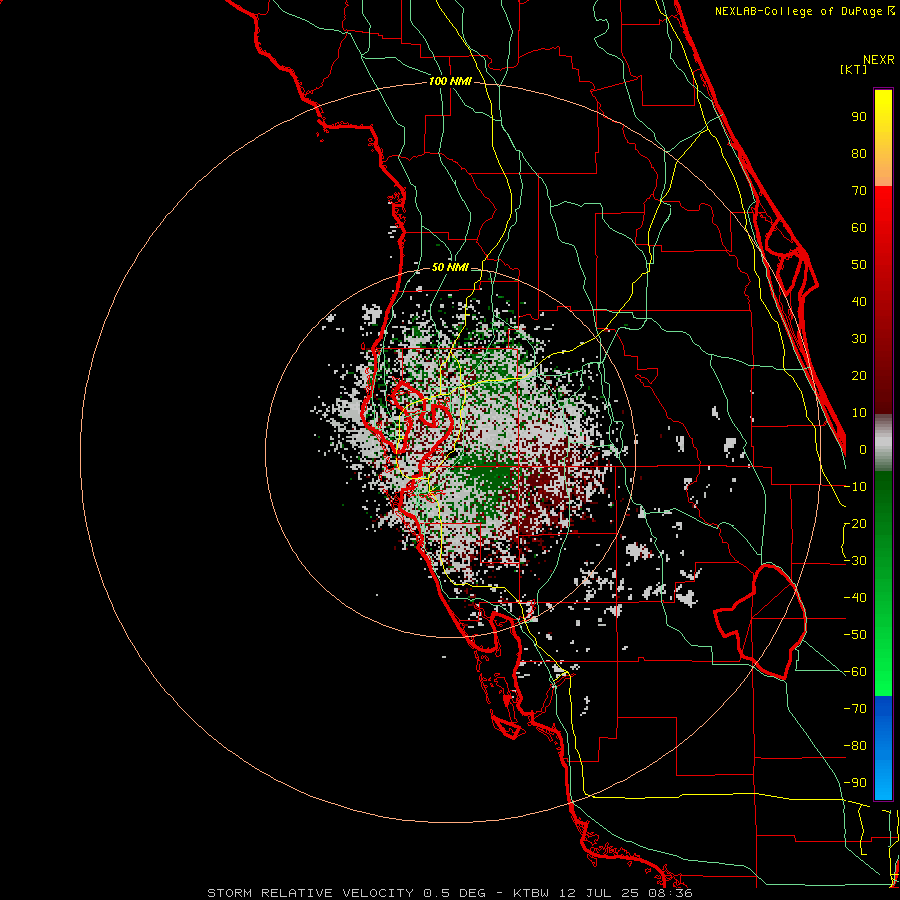Select the 100 NMI range ring label

[x=450, y=82]
